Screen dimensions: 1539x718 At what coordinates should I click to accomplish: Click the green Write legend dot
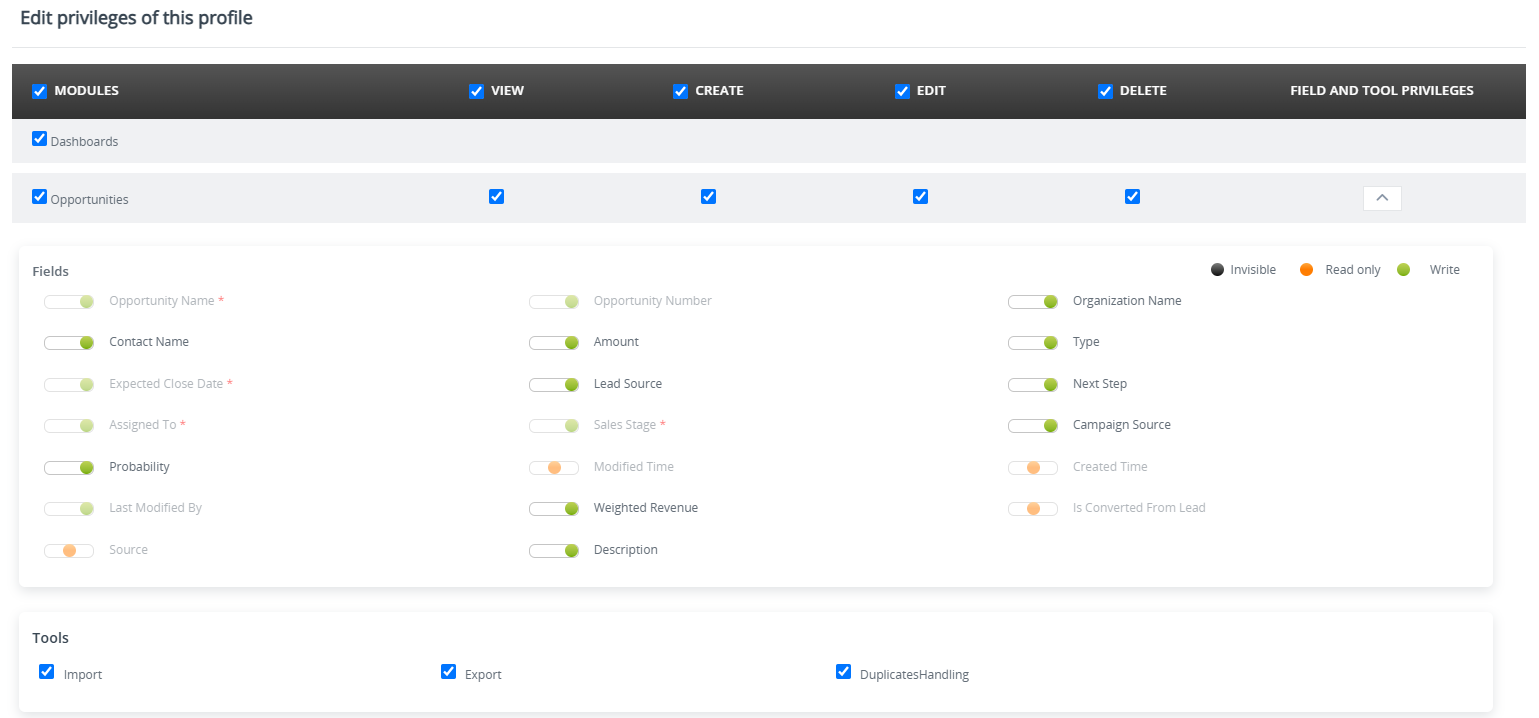(1403, 269)
